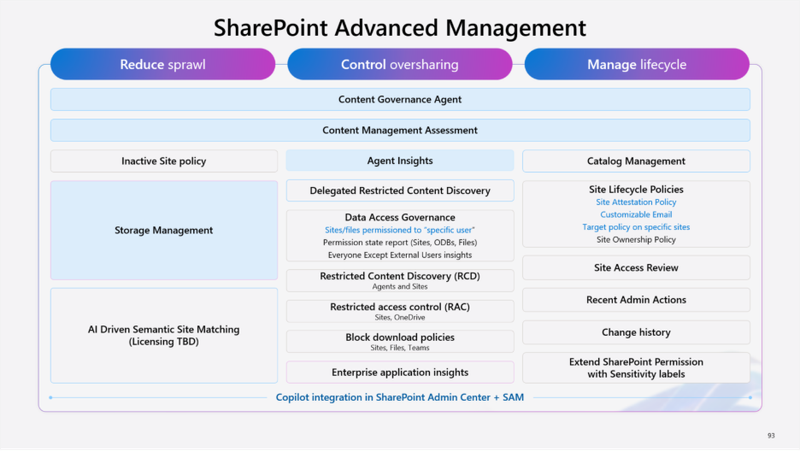Click the Site Lifecycle Policies heading
The image size is (800, 451).
[x=636, y=189]
